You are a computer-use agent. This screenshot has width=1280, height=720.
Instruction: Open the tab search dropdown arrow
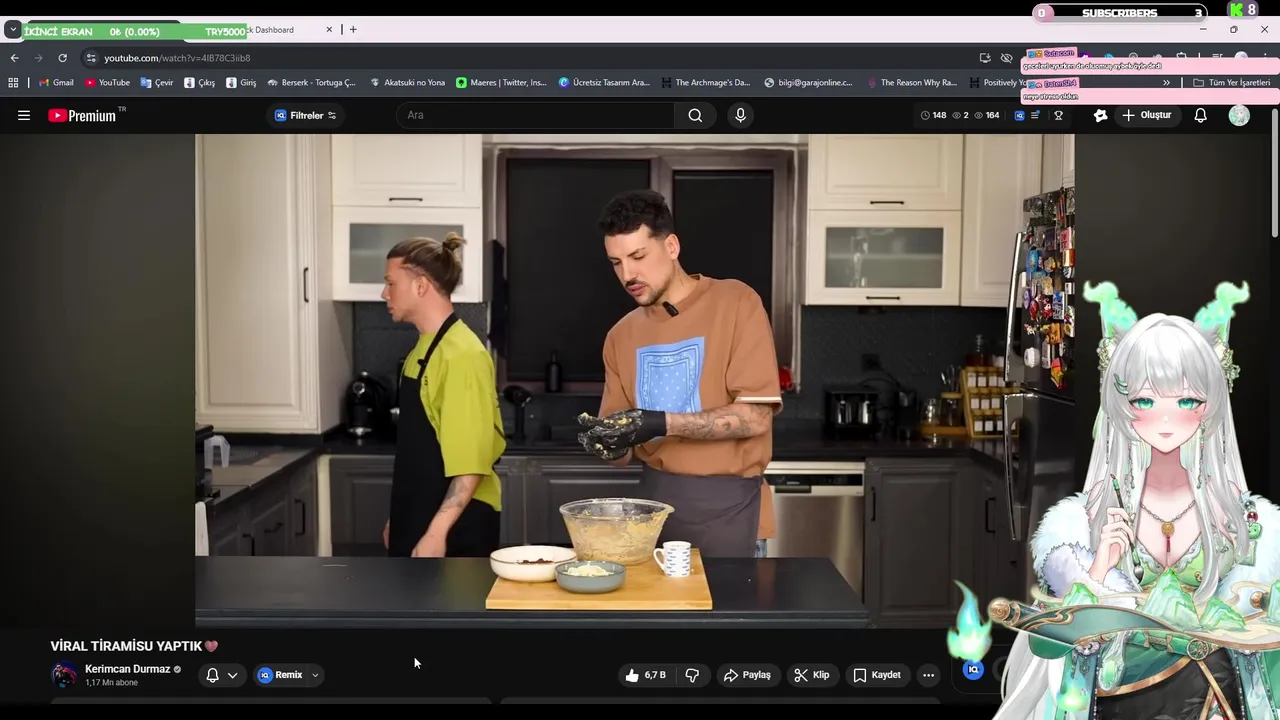pos(12,30)
